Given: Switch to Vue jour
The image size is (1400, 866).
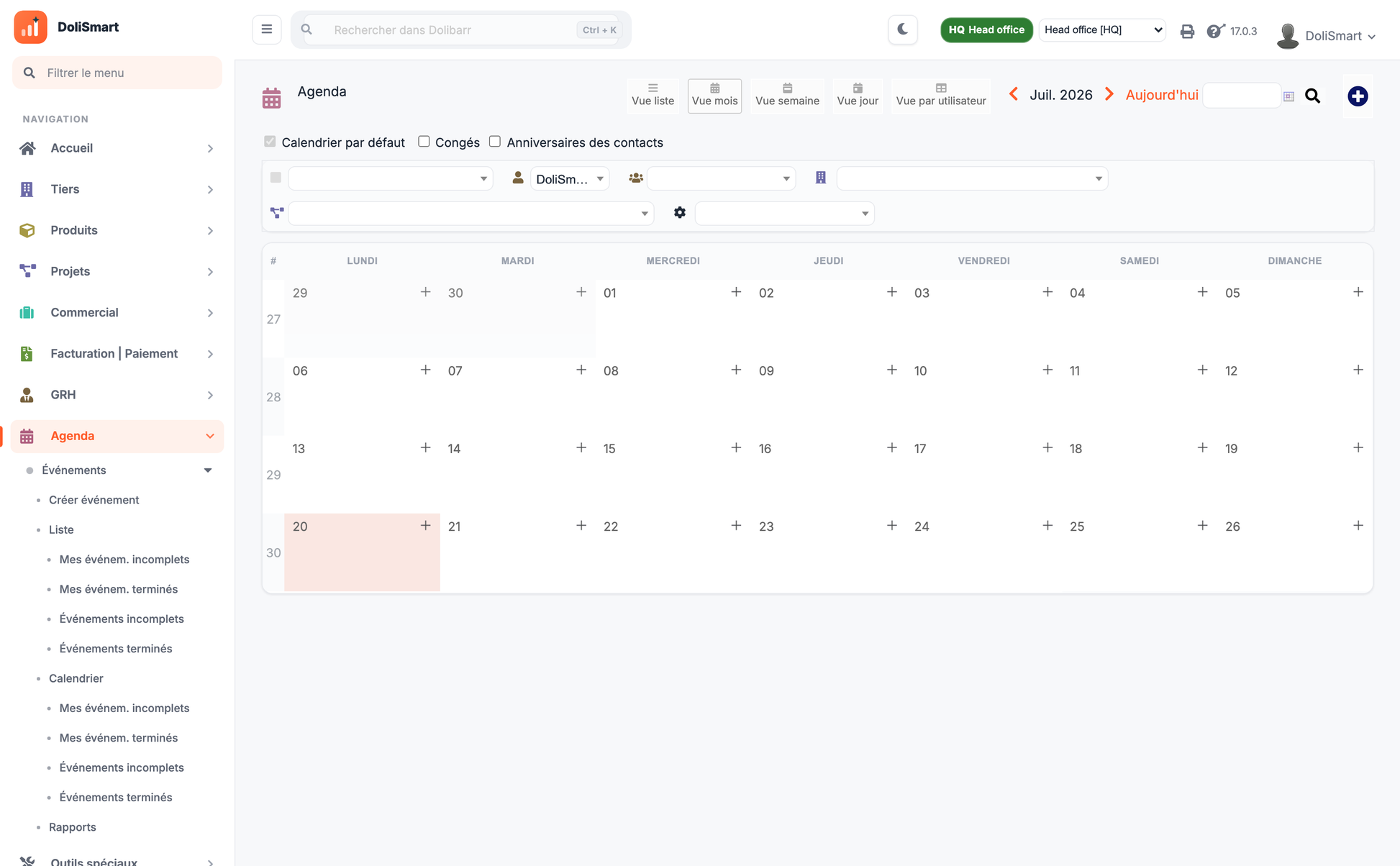Looking at the screenshot, I should coord(858,95).
